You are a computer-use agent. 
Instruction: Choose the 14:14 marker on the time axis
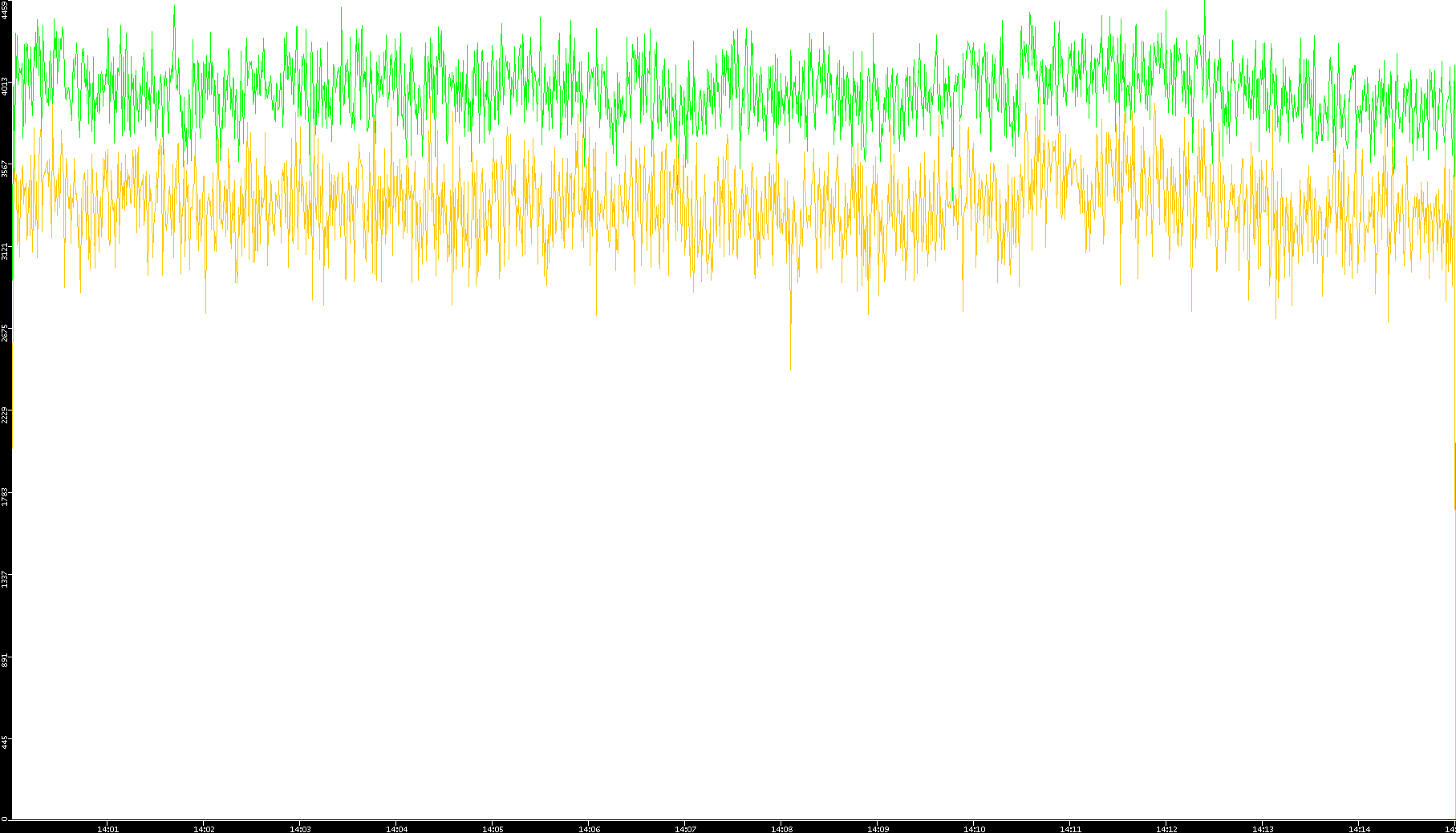1359,829
